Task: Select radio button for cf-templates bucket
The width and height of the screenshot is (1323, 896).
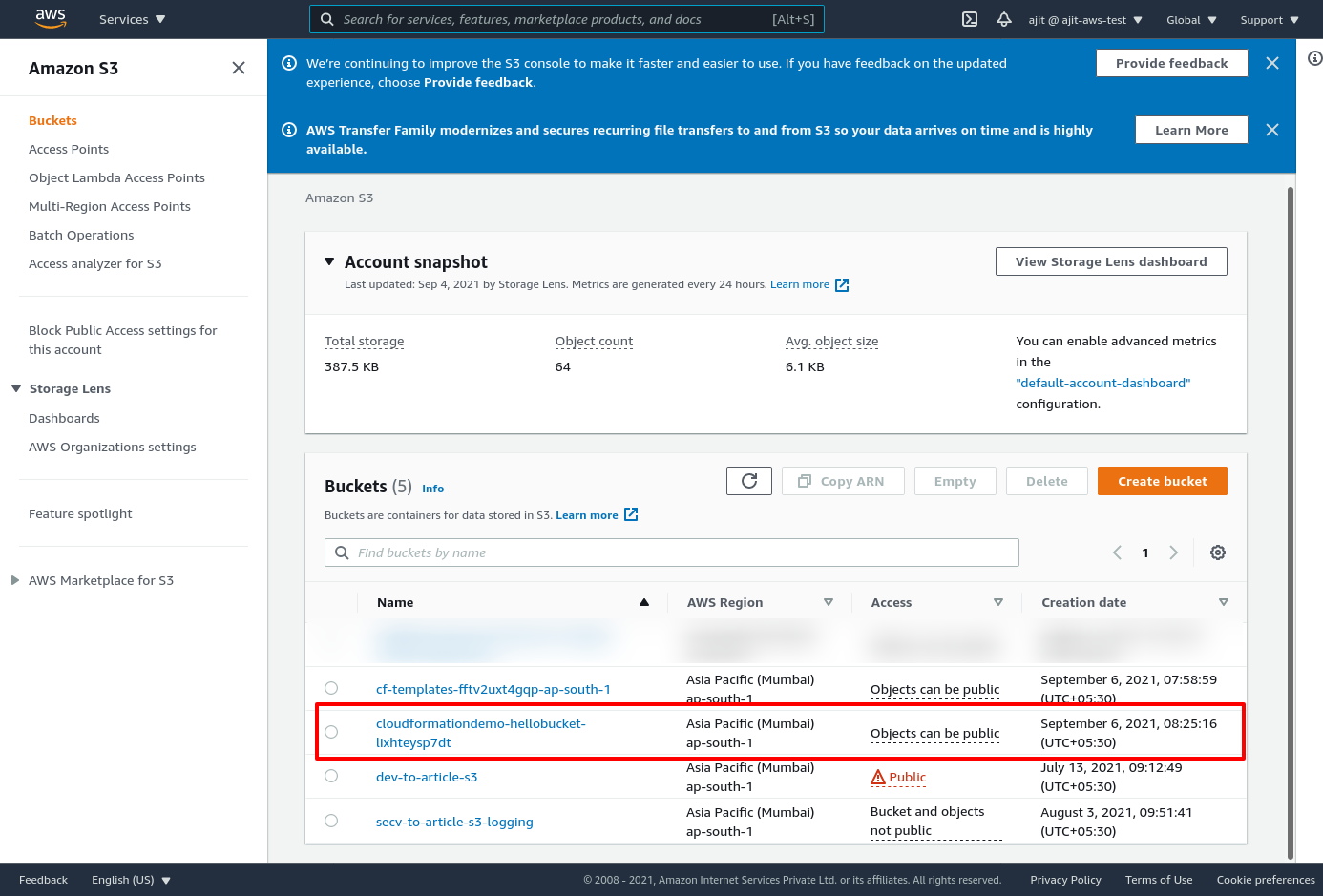Action: (331, 688)
